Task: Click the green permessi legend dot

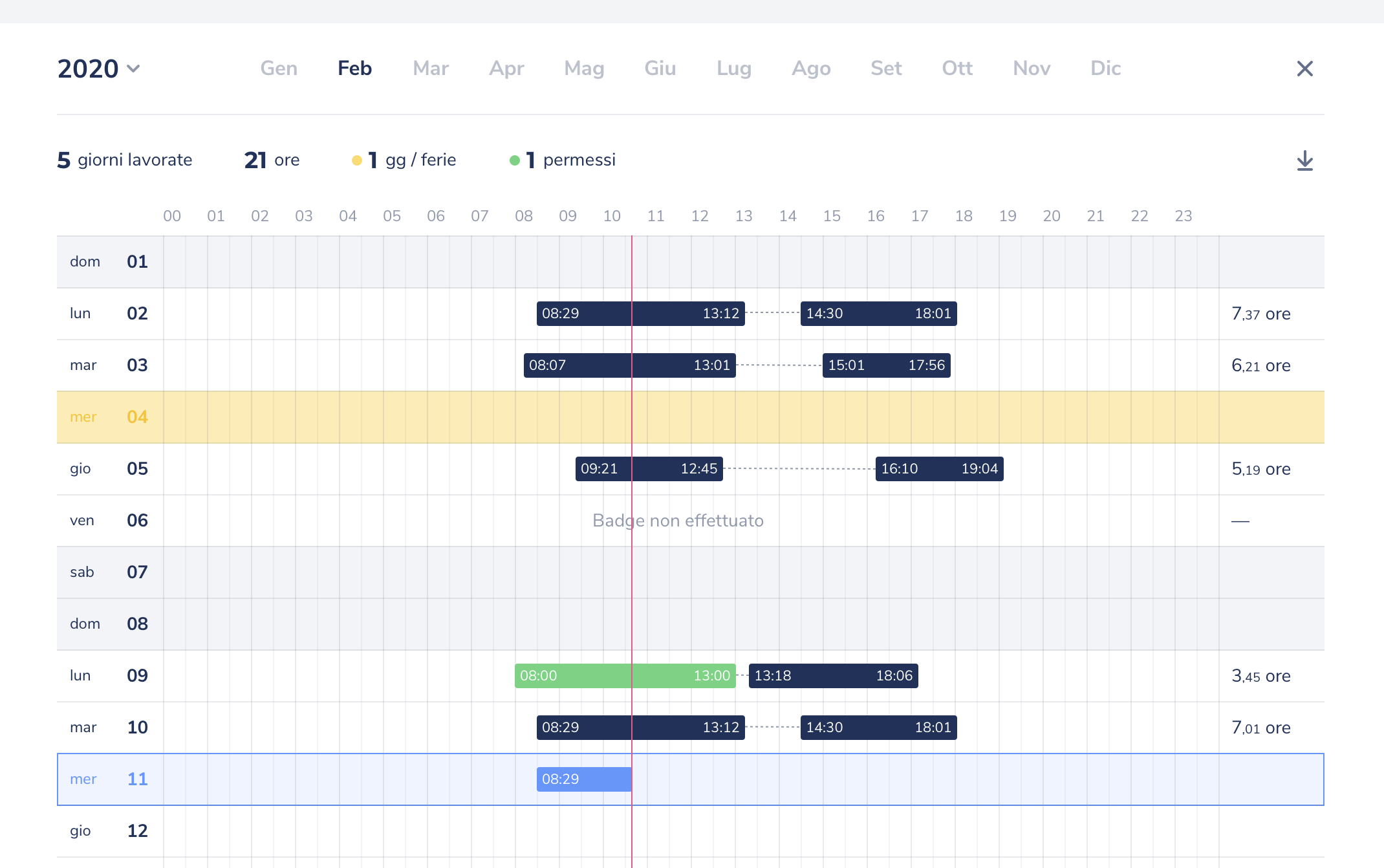Action: coord(515,160)
